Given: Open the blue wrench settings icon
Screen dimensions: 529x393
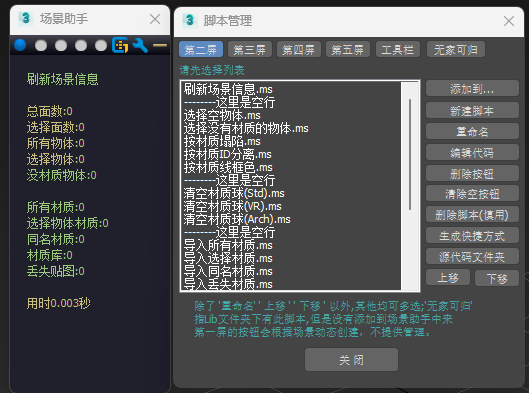Looking at the screenshot, I should point(140,46).
